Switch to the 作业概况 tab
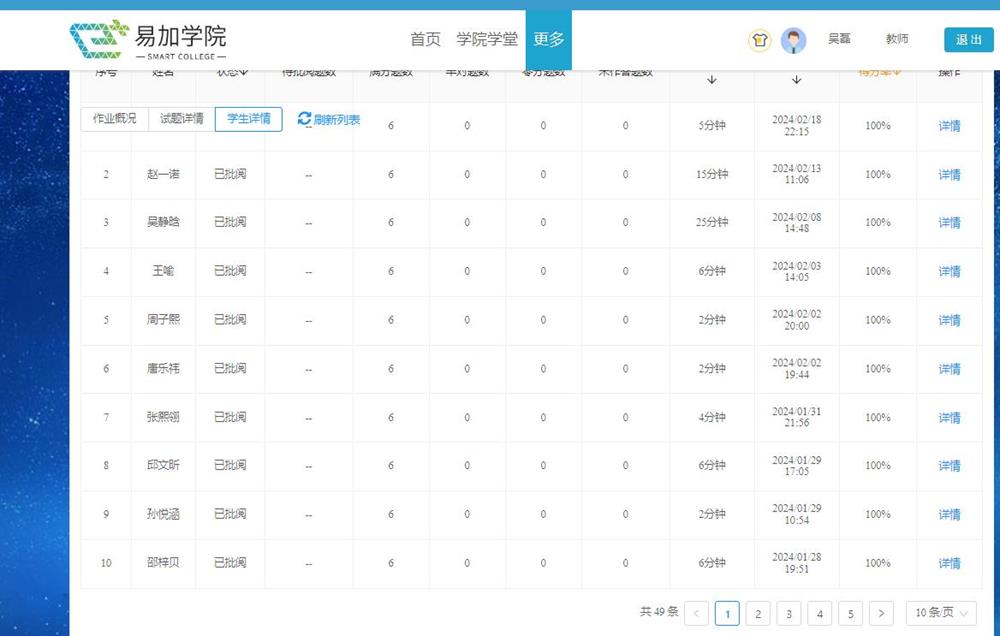This screenshot has width=1000, height=636. tap(115, 119)
